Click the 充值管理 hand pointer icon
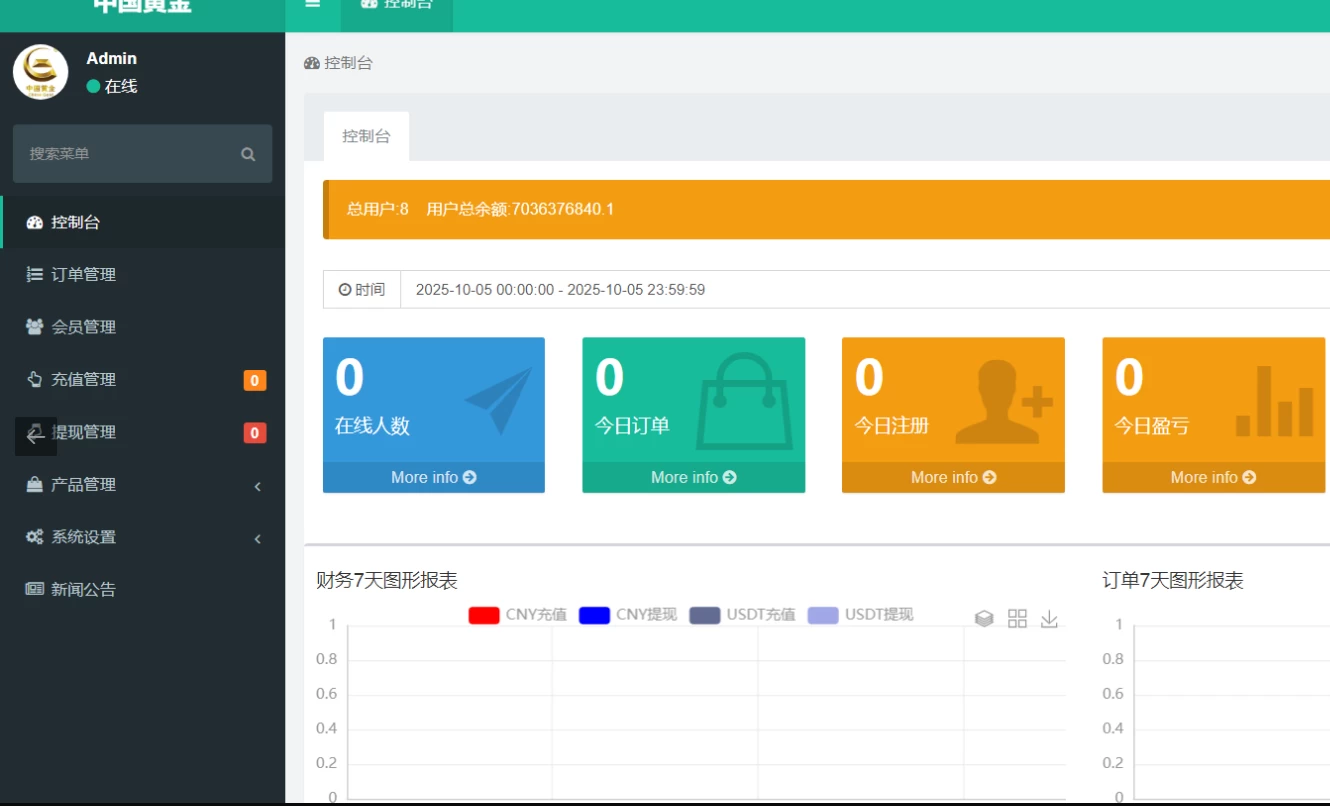 (x=34, y=379)
